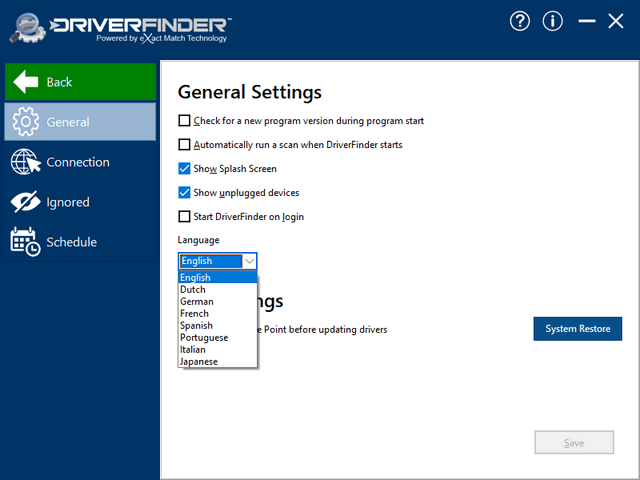Choose Japanese from the language list

[199, 361]
